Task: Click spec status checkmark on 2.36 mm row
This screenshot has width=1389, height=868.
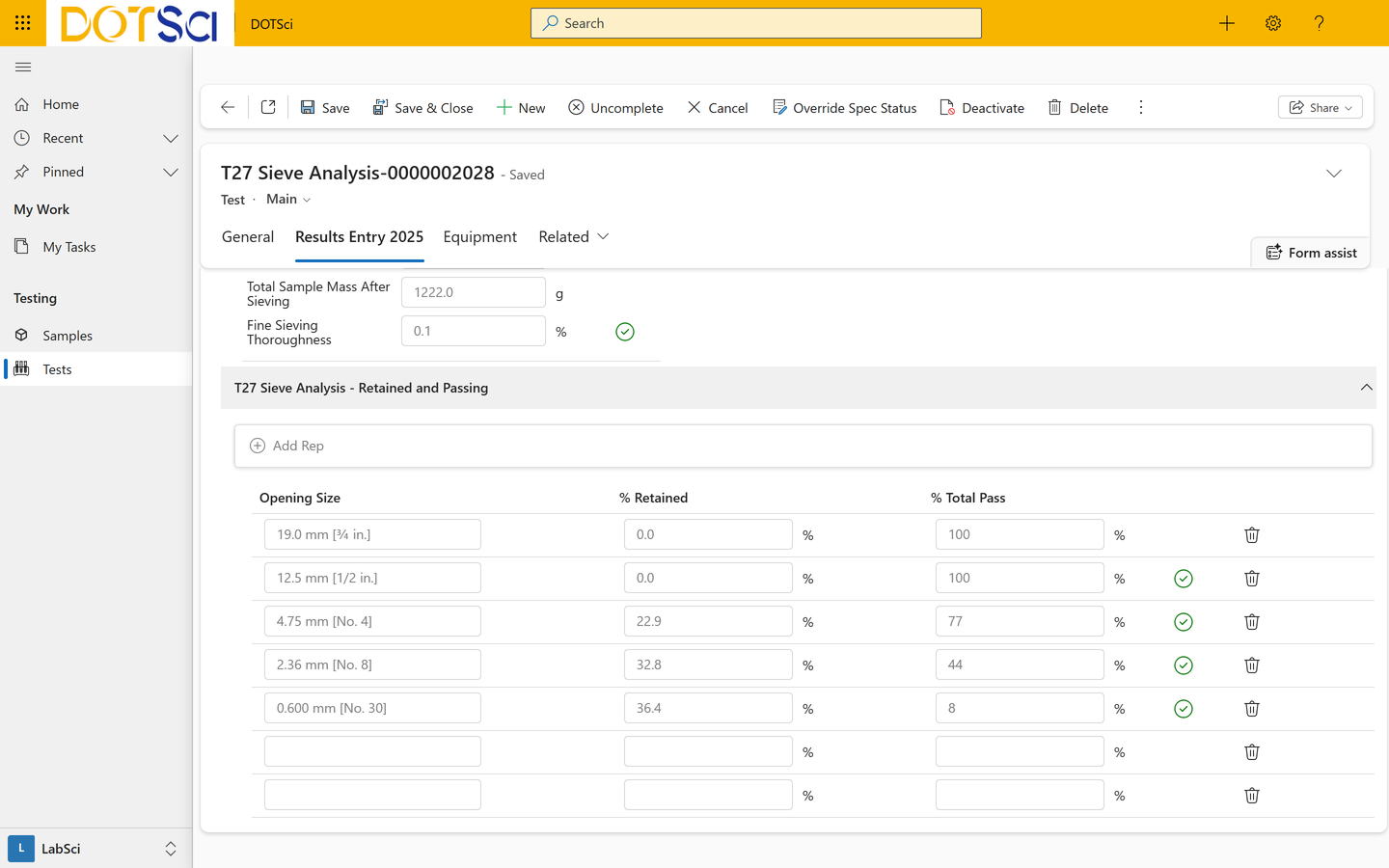Action: click(x=1184, y=665)
